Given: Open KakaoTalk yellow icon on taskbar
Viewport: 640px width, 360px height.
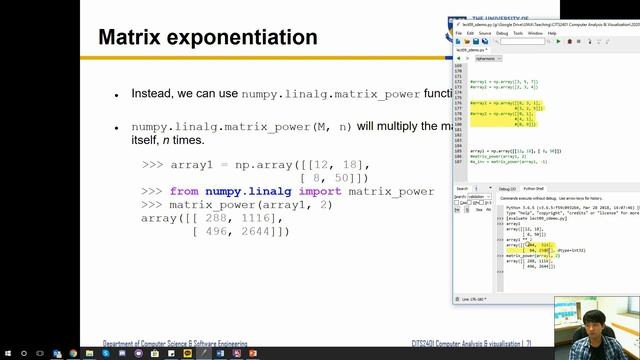Looking at the screenshot, I should pyautogui.click(x=187, y=353).
